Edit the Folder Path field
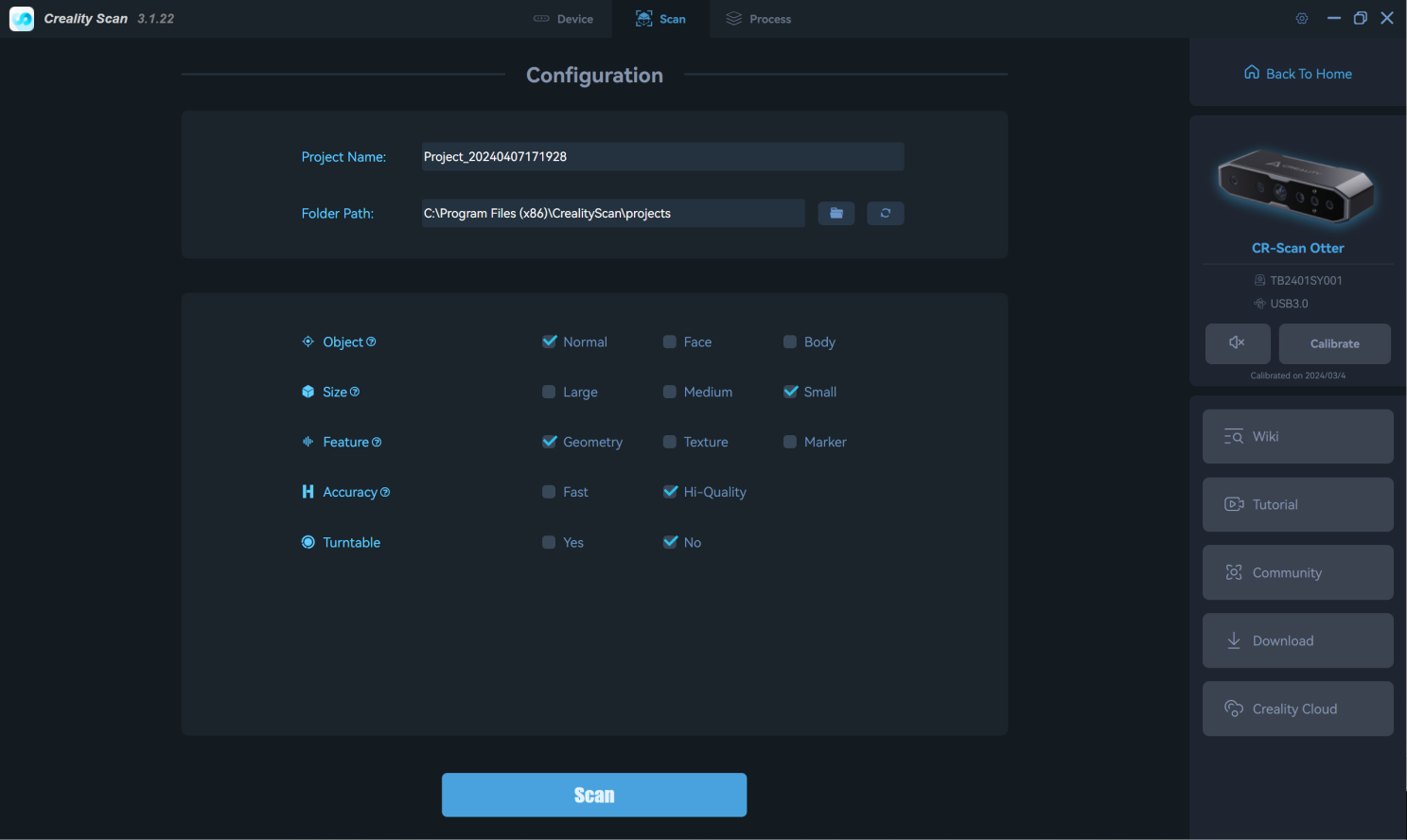This screenshot has width=1407, height=840. point(613,214)
